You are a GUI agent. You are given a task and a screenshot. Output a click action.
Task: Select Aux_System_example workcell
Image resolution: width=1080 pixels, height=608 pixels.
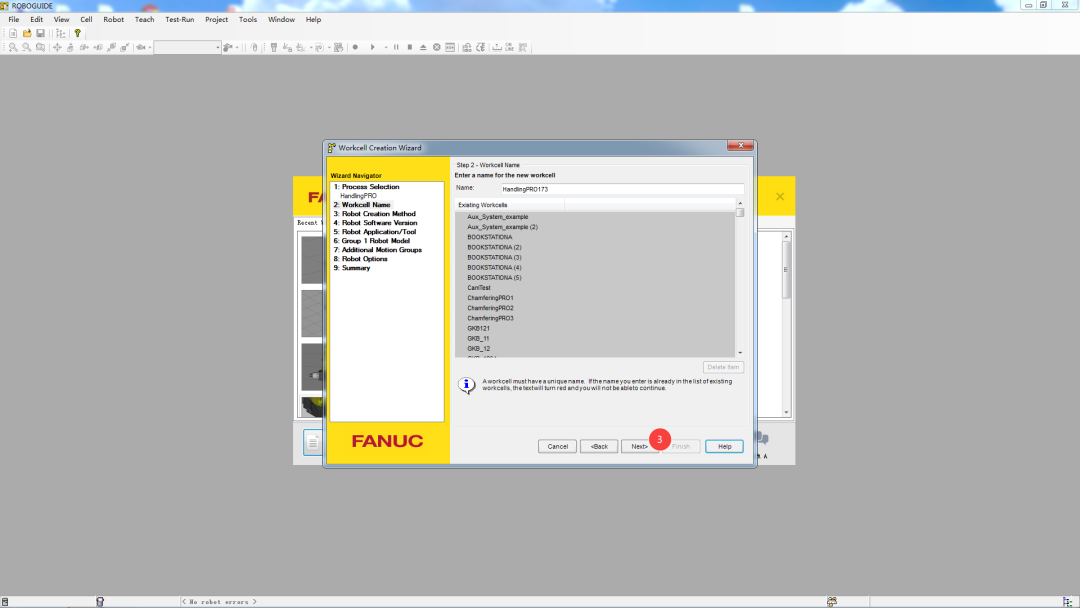[x=498, y=216]
